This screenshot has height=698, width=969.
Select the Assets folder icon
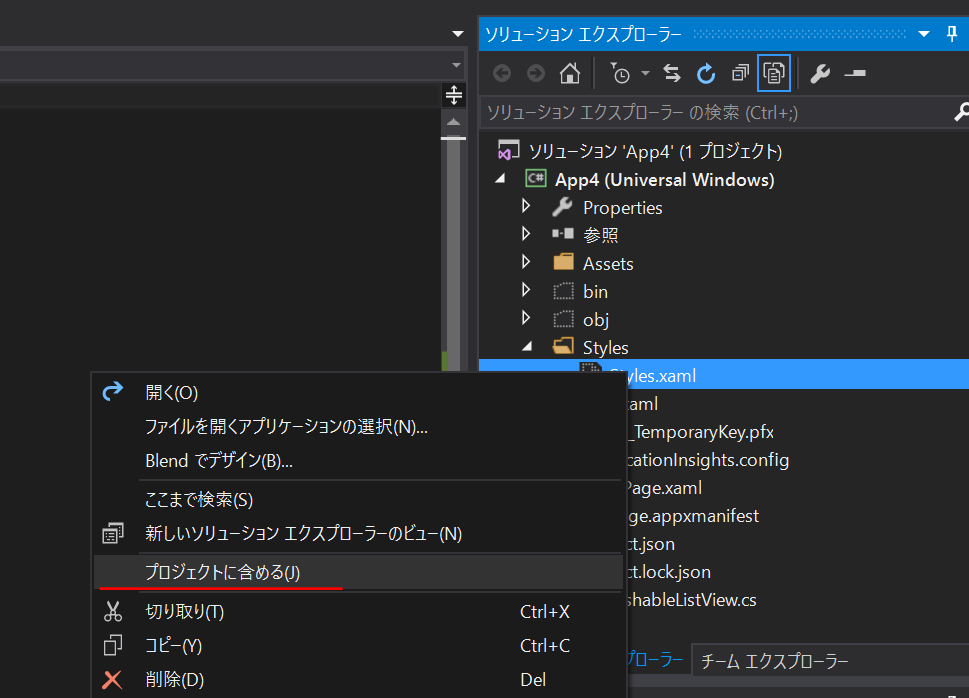563,262
